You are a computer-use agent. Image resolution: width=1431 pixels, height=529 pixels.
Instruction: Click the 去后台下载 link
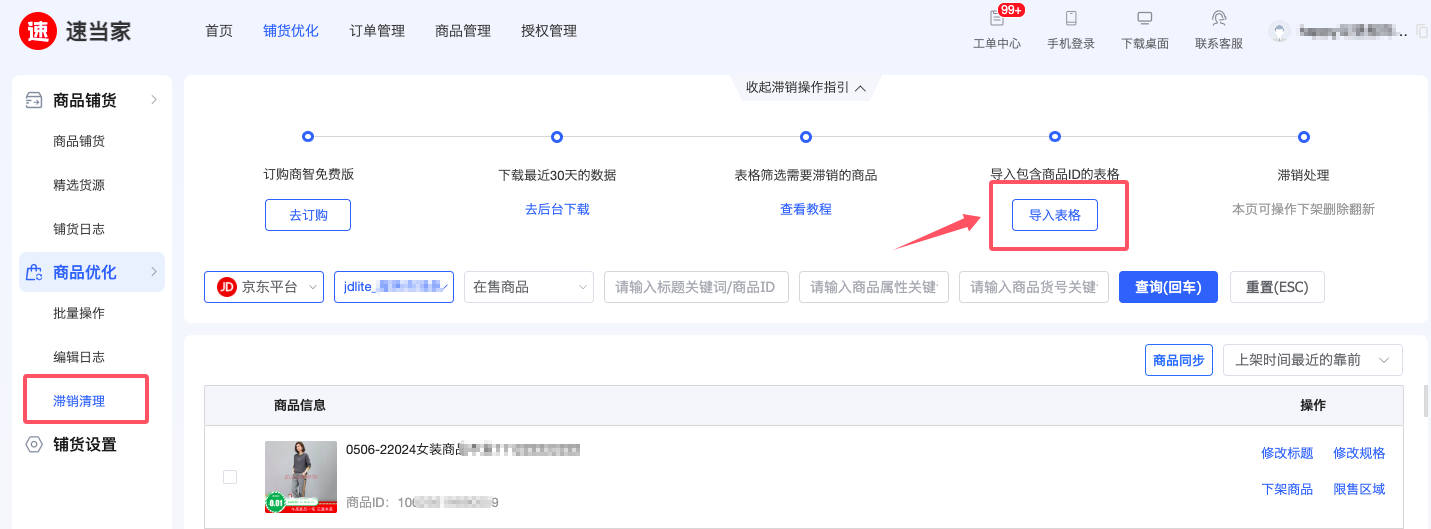[x=557, y=209]
